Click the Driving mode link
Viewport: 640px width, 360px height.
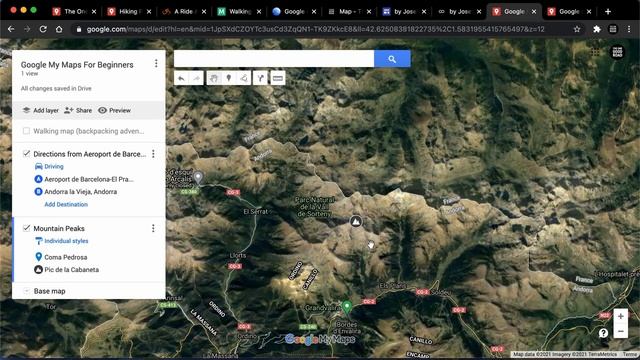click(x=54, y=167)
